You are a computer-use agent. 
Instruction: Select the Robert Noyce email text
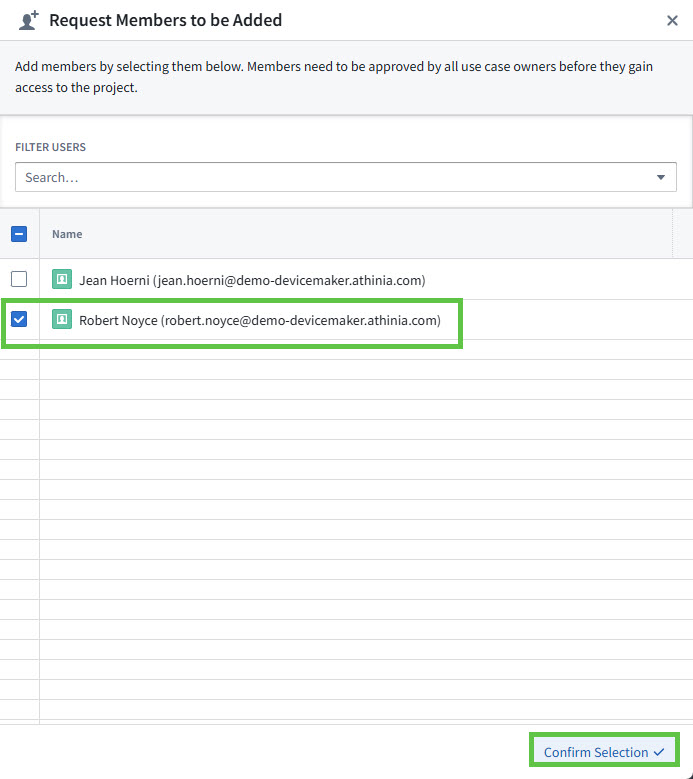click(300, 320)
